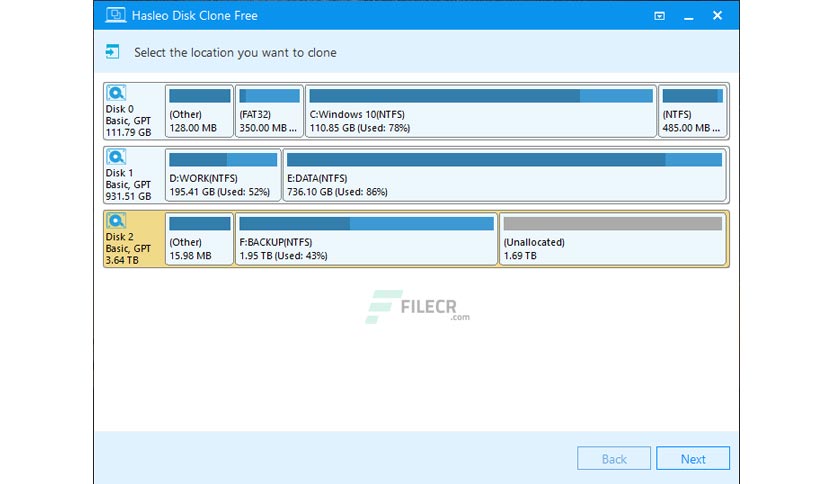Select the 1.69 TB Unallocated space

point(613,239)
